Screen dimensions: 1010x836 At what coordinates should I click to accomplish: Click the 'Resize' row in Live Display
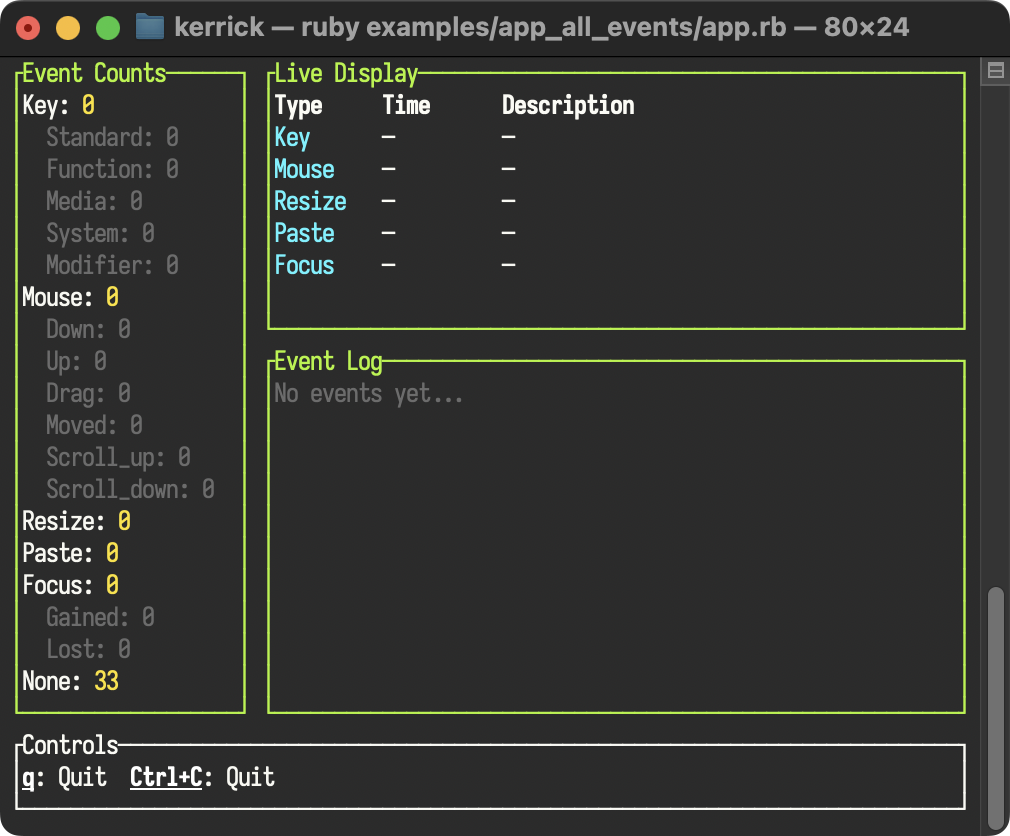point(616,201)
